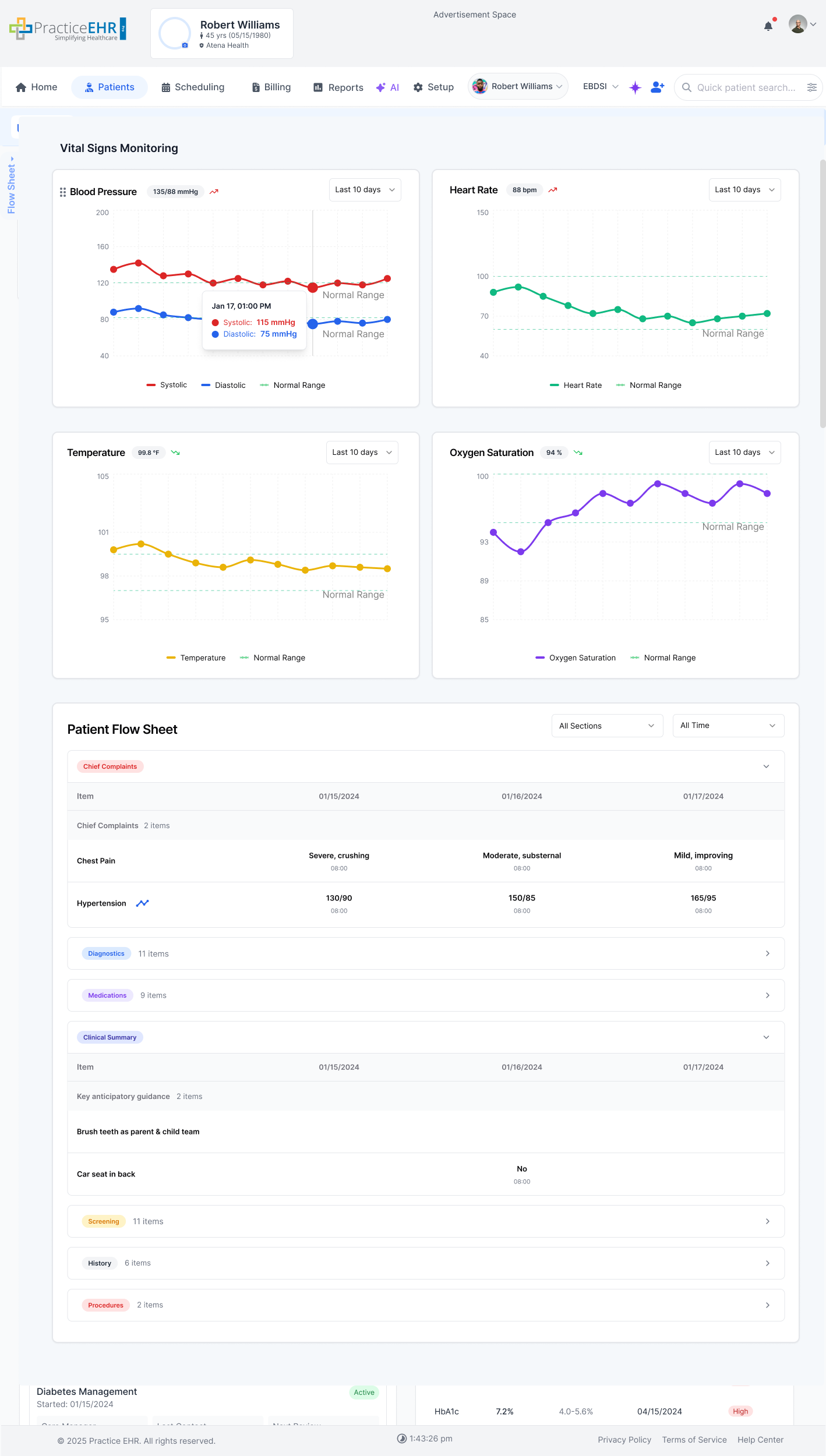Click the patient photo camera icon
The image size is (826, 1456).
pyautogui.click(x=185, y=45)
